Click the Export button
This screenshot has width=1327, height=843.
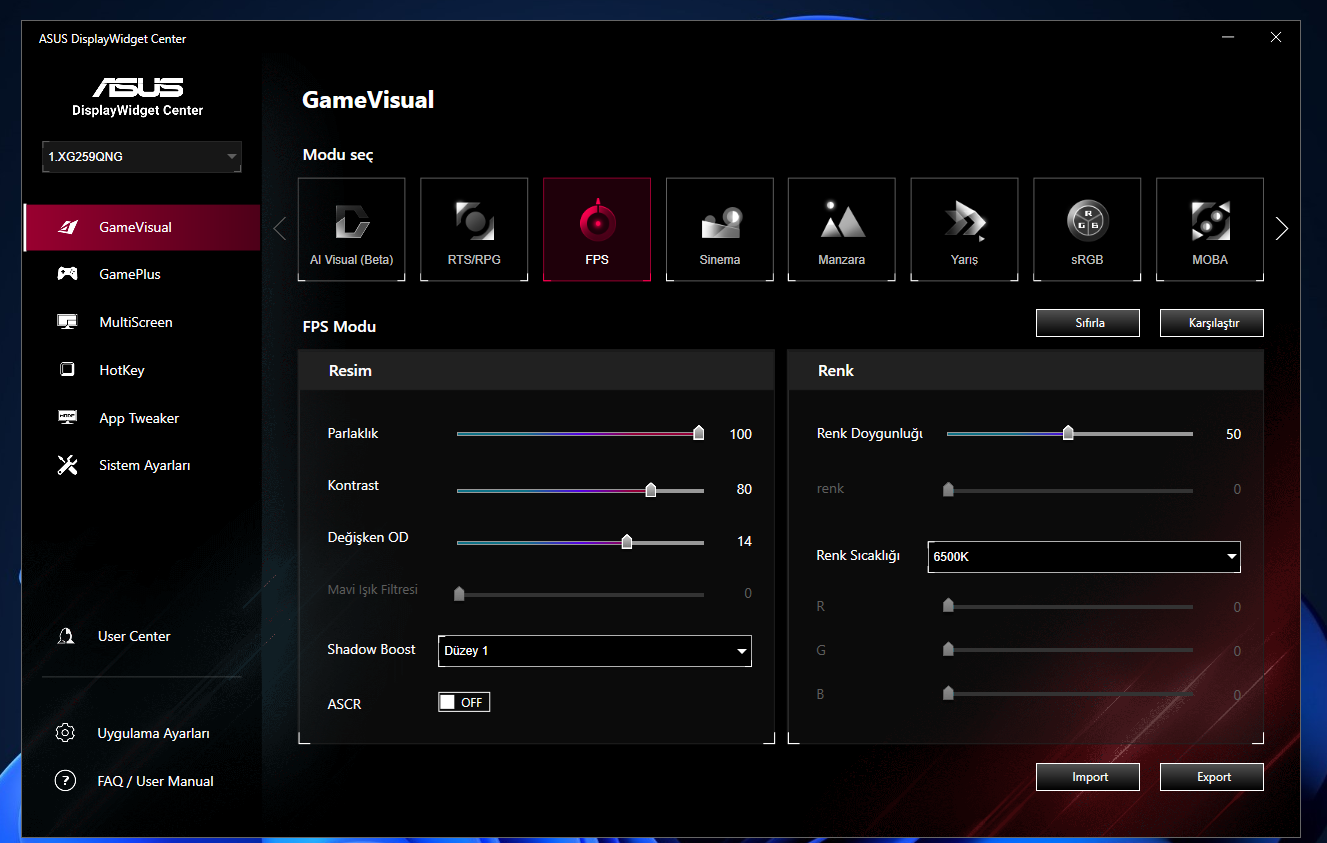1212,777
